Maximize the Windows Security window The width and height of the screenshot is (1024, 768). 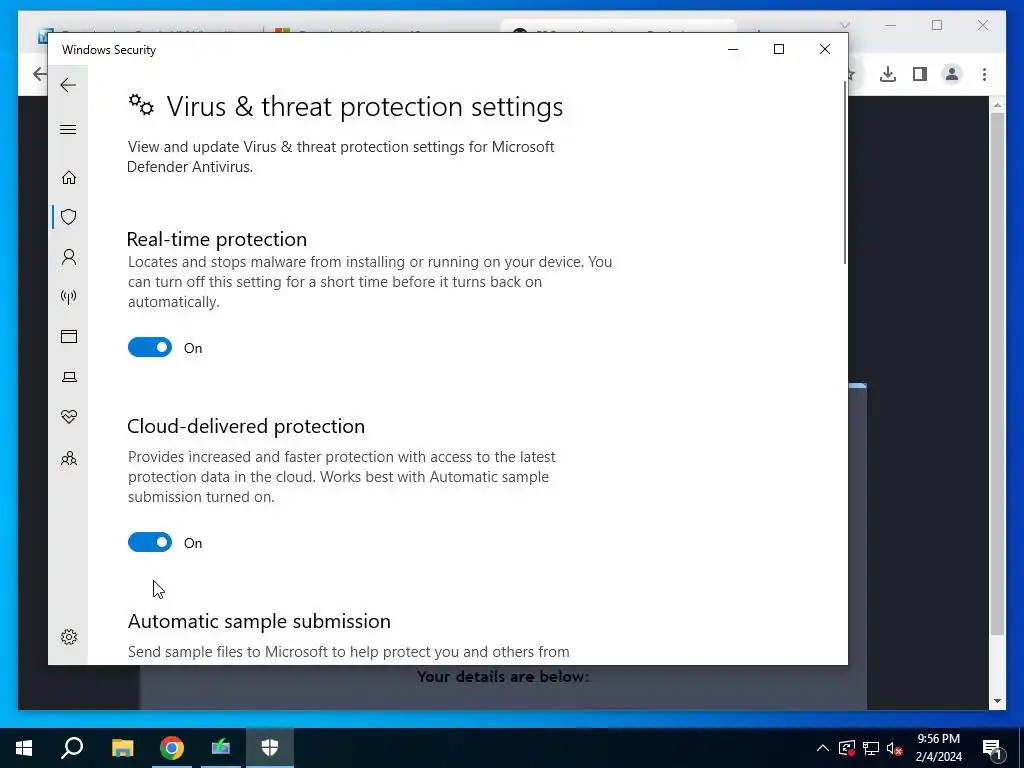[x=778, y=49]
